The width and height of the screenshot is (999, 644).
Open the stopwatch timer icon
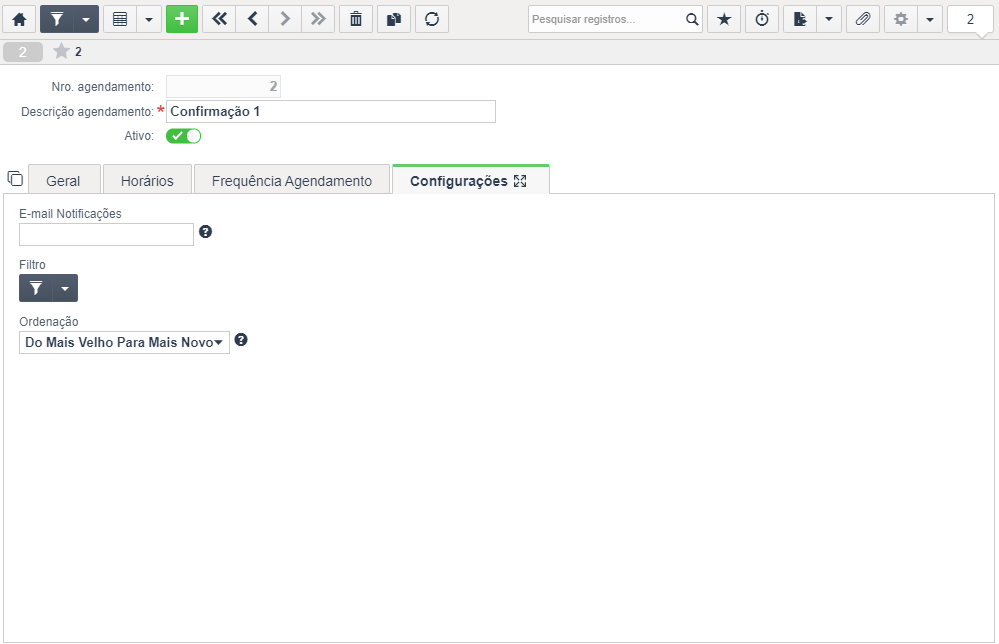[x=762, y=19]
